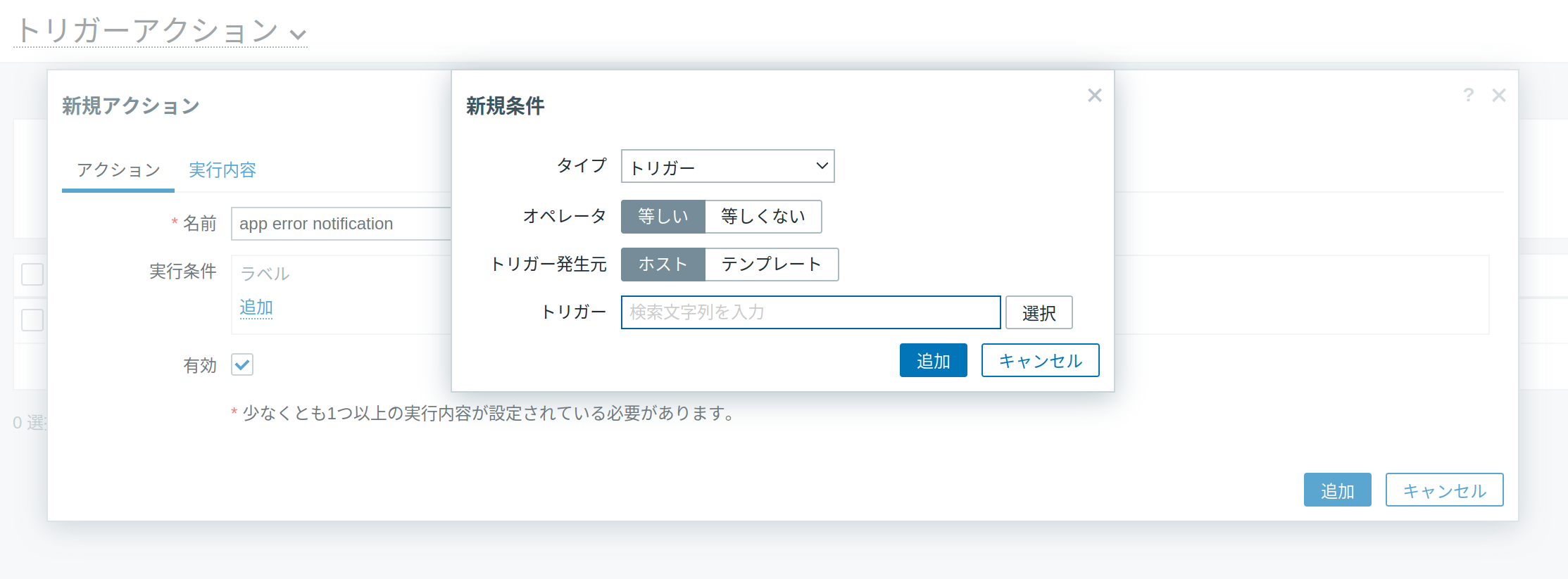Tick the first row checkbox in background list
Image resolution: width=1568 pixels, height=579 pixels.
click(x=32, y=274)
